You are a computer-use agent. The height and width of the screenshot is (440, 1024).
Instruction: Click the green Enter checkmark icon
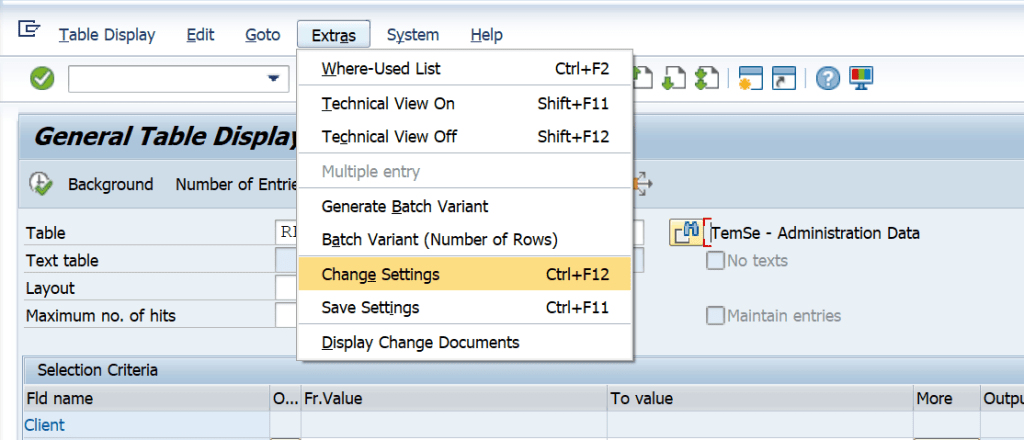coord(42,80)
